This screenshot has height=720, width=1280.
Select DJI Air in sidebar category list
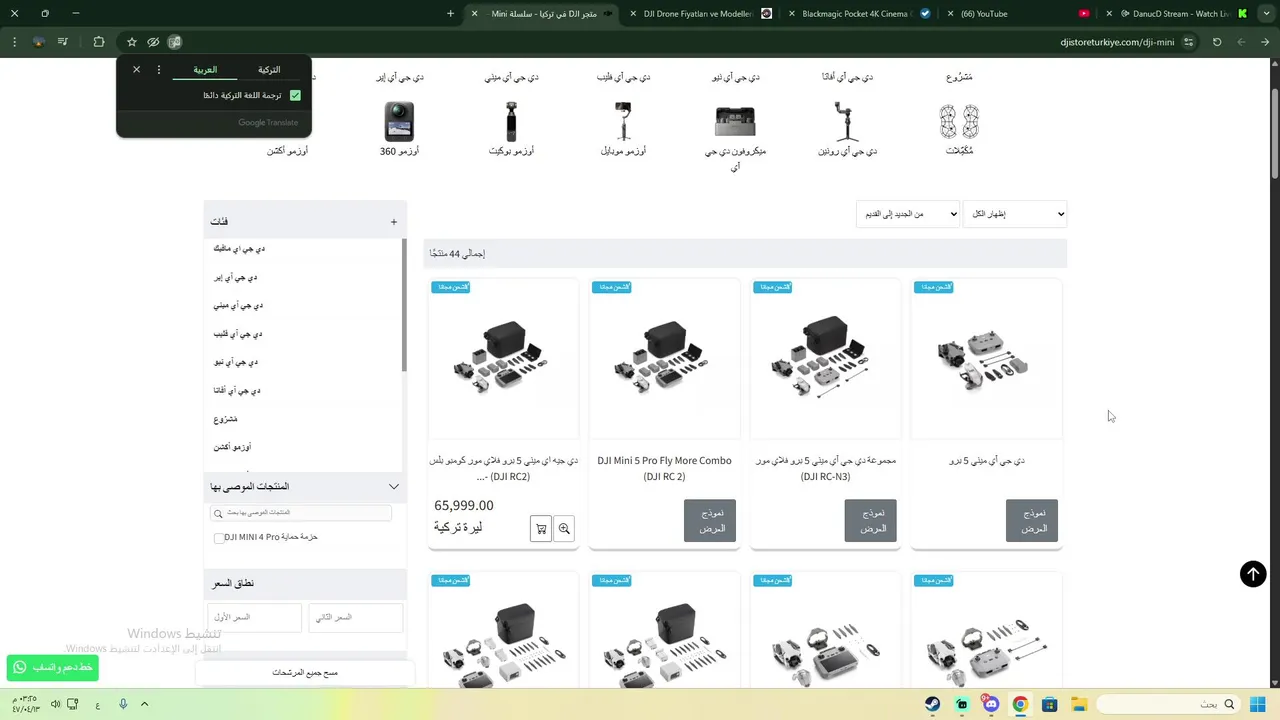[236, 278]
